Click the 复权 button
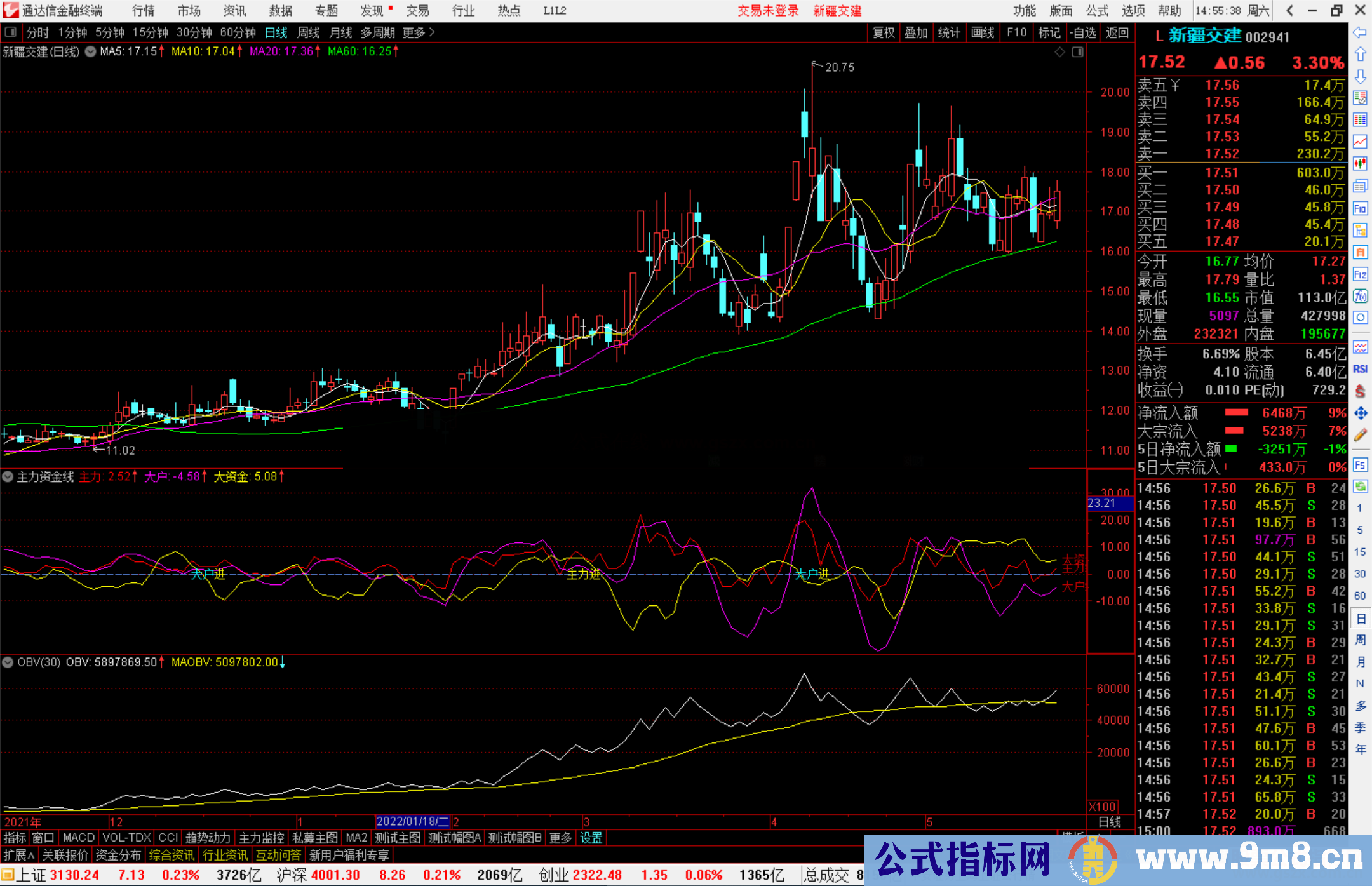 click(883, 32)
